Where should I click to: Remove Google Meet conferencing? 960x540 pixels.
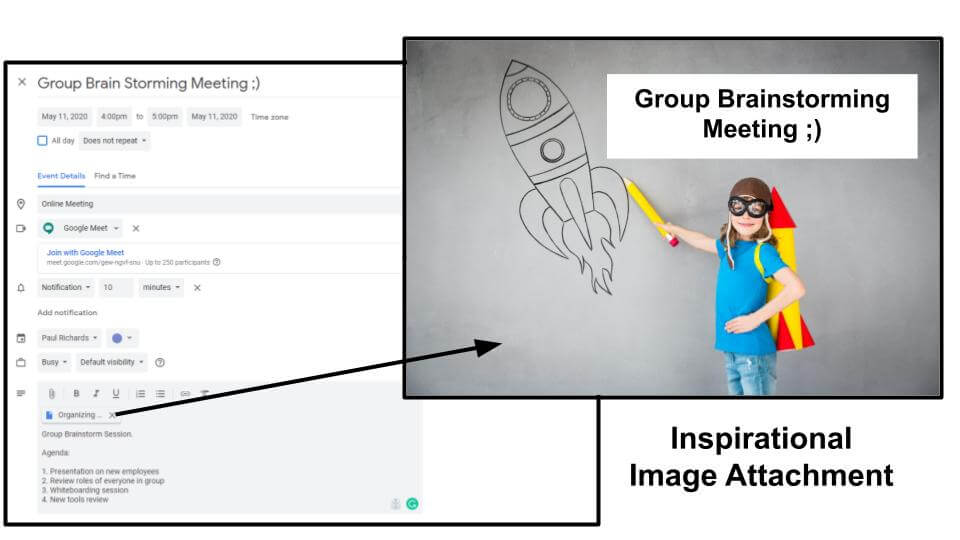pyautogui.click(x=136, y=228)
